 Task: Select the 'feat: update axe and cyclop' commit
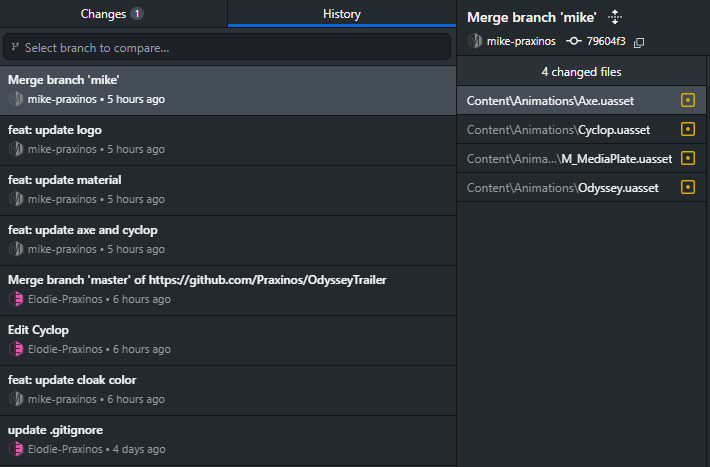click(x=227, y=240)
